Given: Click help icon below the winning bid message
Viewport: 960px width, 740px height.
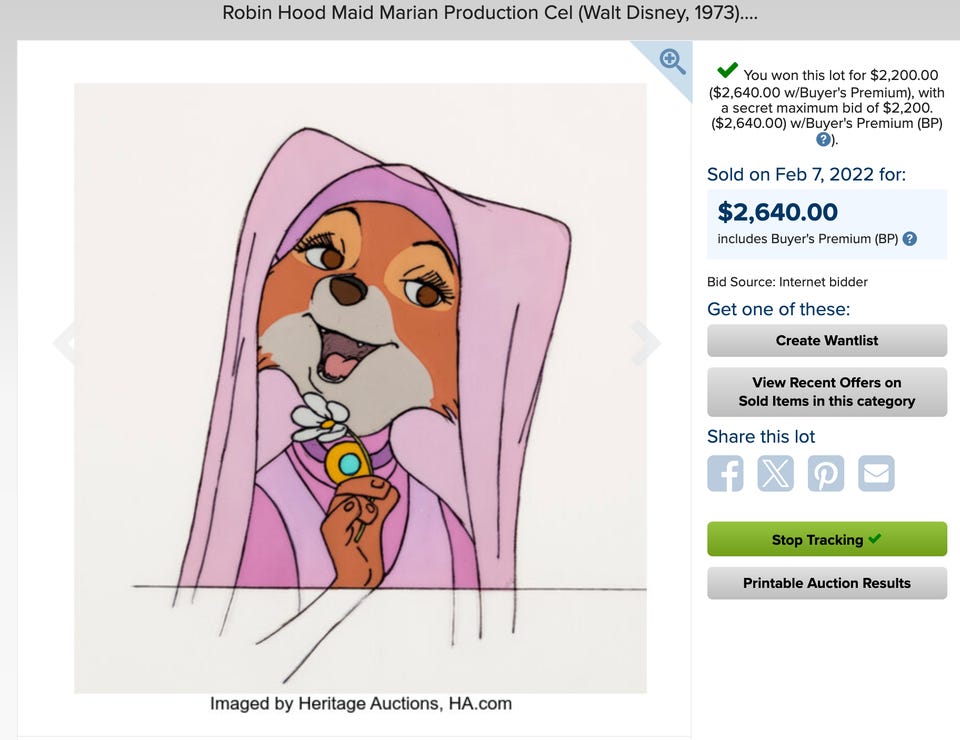Looking at the screenshot, I should point(823,139).
